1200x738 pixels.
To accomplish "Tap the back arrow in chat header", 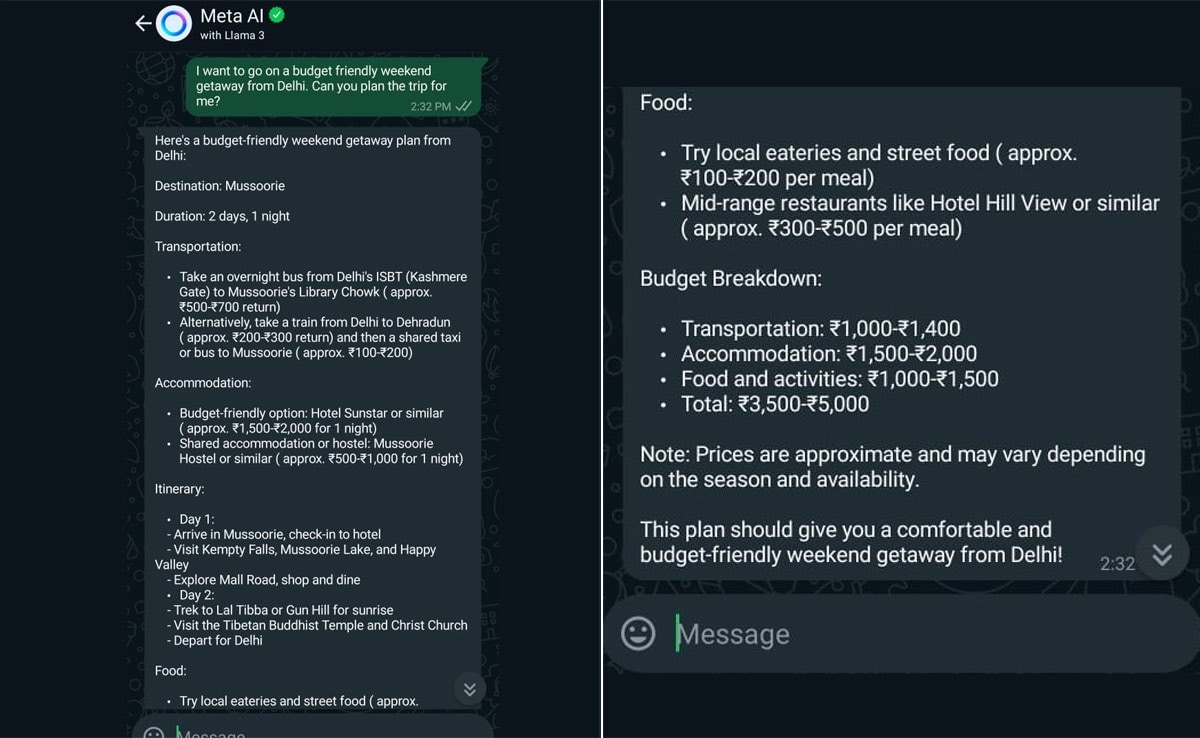I will pyautogui.click(x=142, y=23).
